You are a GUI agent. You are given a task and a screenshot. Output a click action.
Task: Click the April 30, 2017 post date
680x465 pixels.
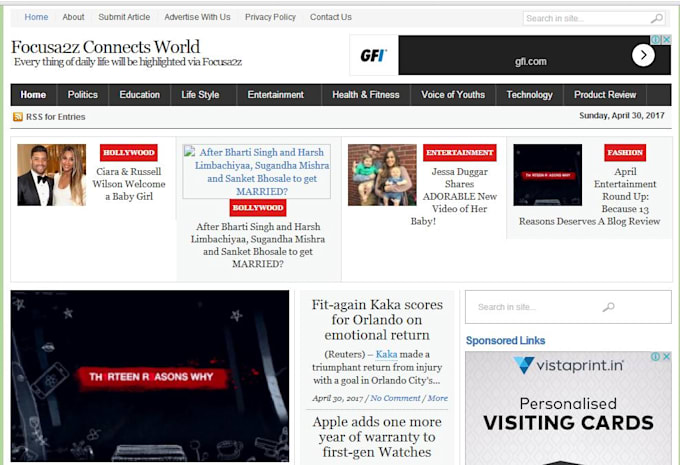tap(337, 398)
